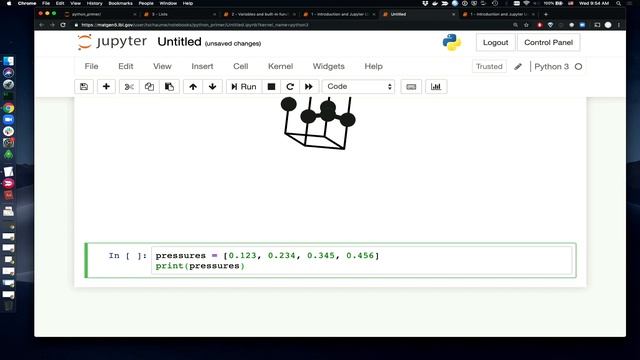The image size is (640, 360).
Task: Click the browser address bar URL
Action: pyautogui.click(x=195, y=25)
